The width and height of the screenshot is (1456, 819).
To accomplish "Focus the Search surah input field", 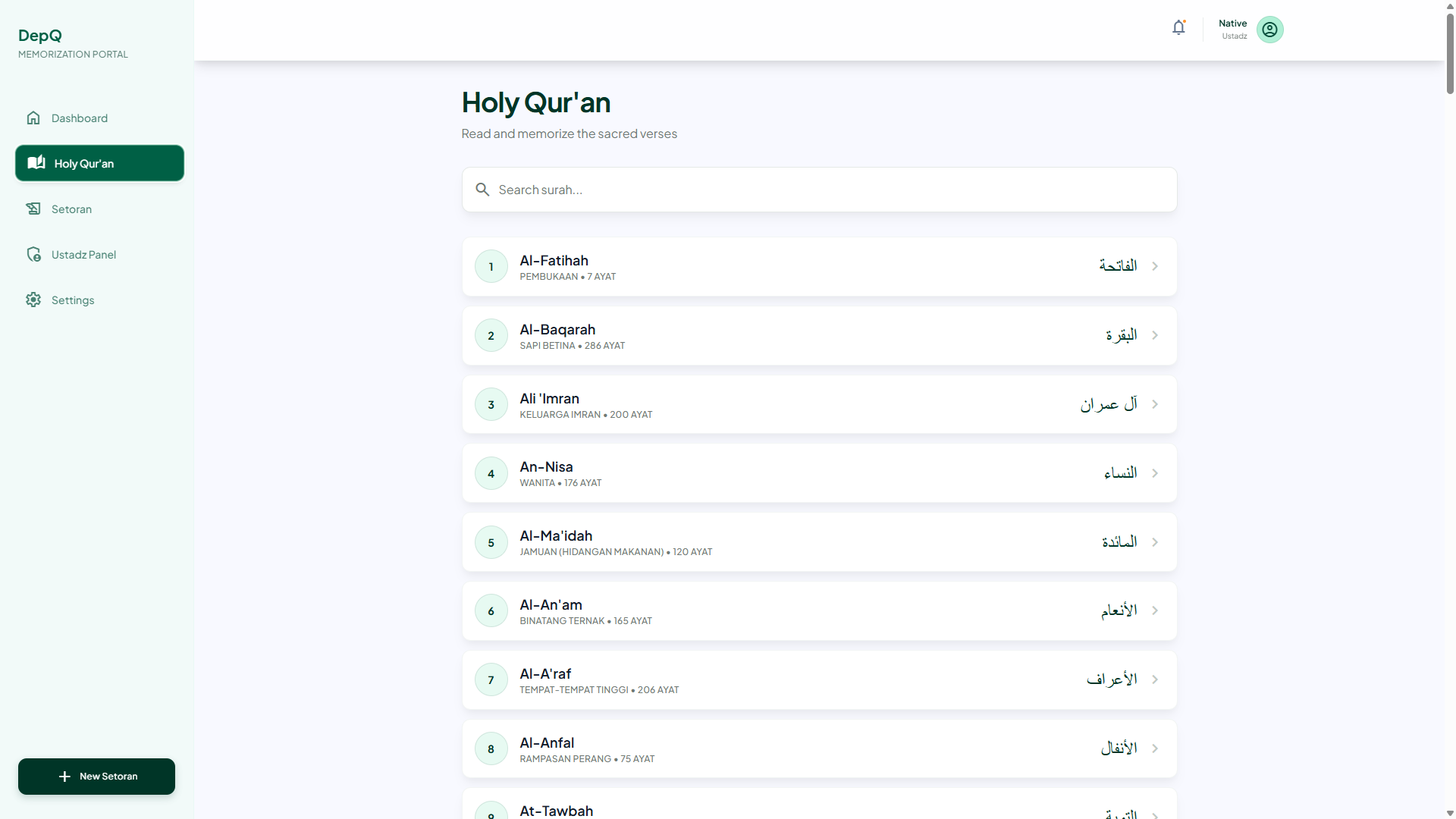I will coord(819,190).
